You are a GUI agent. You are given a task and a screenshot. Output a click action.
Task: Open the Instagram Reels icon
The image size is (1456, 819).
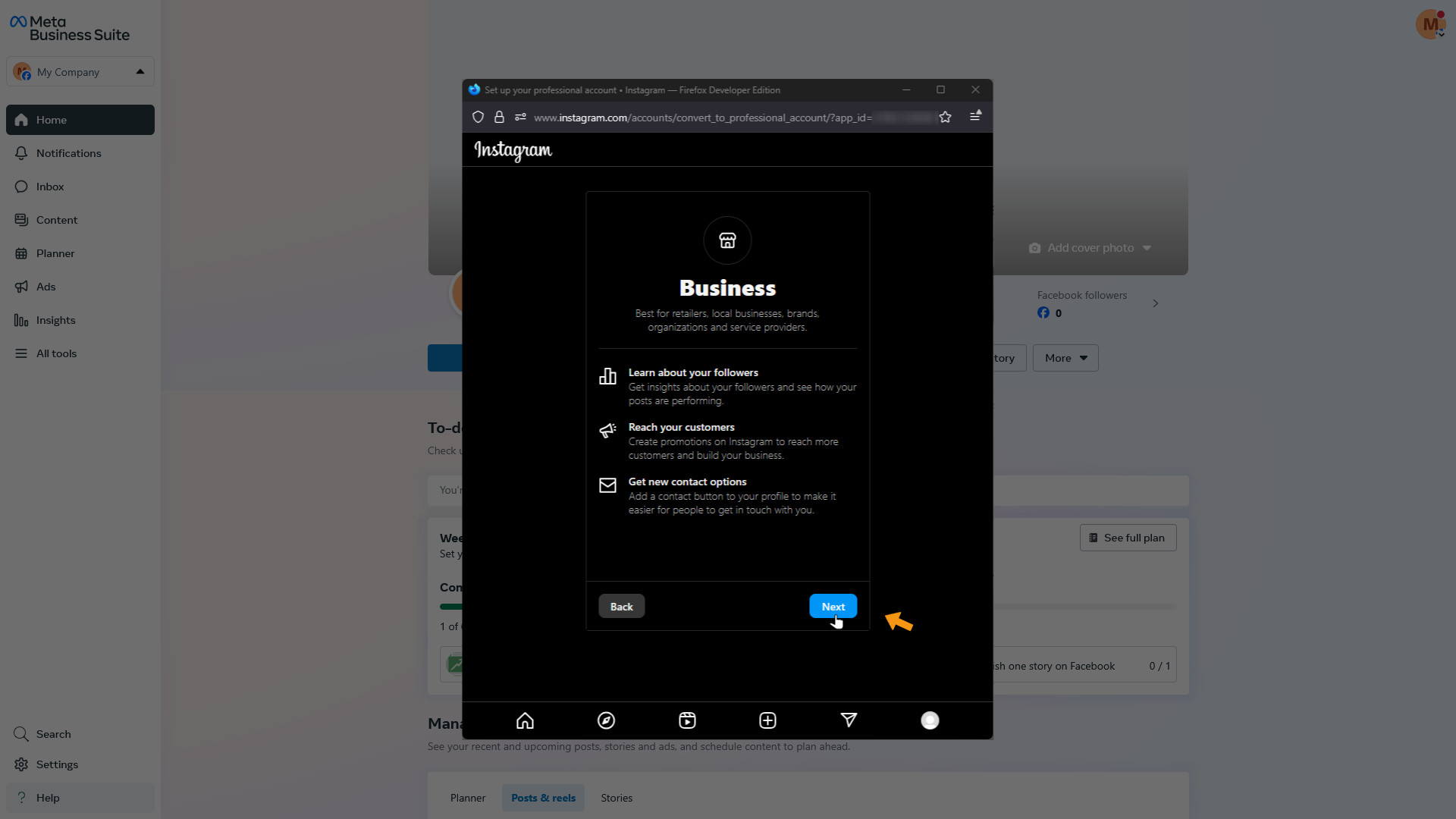(x=687, y=720)
